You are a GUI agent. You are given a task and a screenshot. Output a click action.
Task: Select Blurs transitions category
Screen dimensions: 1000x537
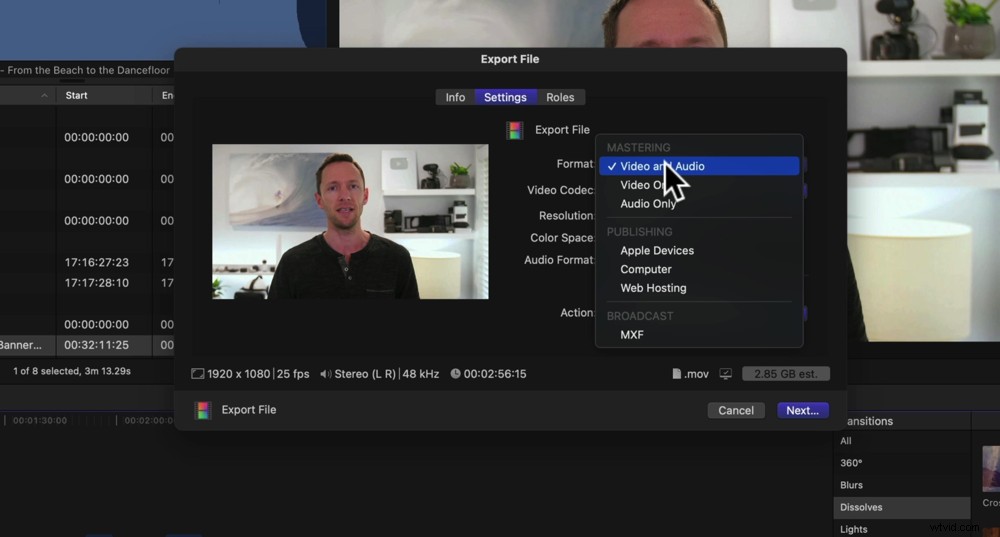click(x=851, y=485)
